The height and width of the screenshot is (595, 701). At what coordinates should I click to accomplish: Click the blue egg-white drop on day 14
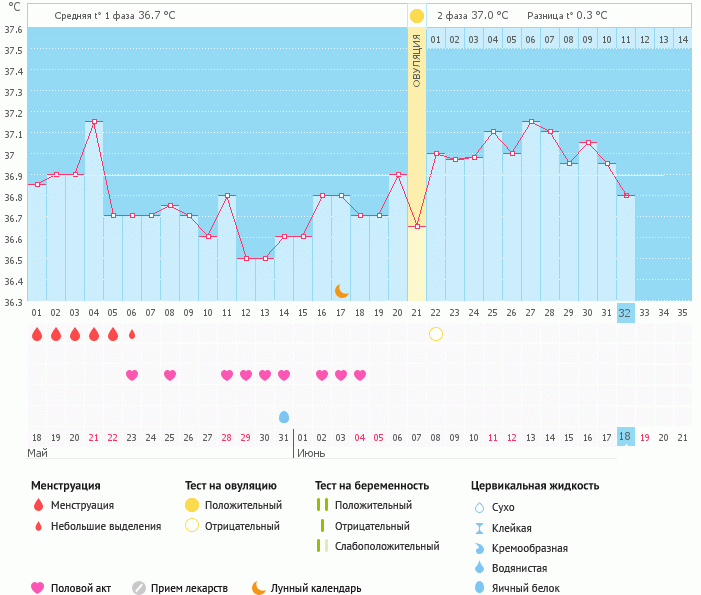coord(284,416)
